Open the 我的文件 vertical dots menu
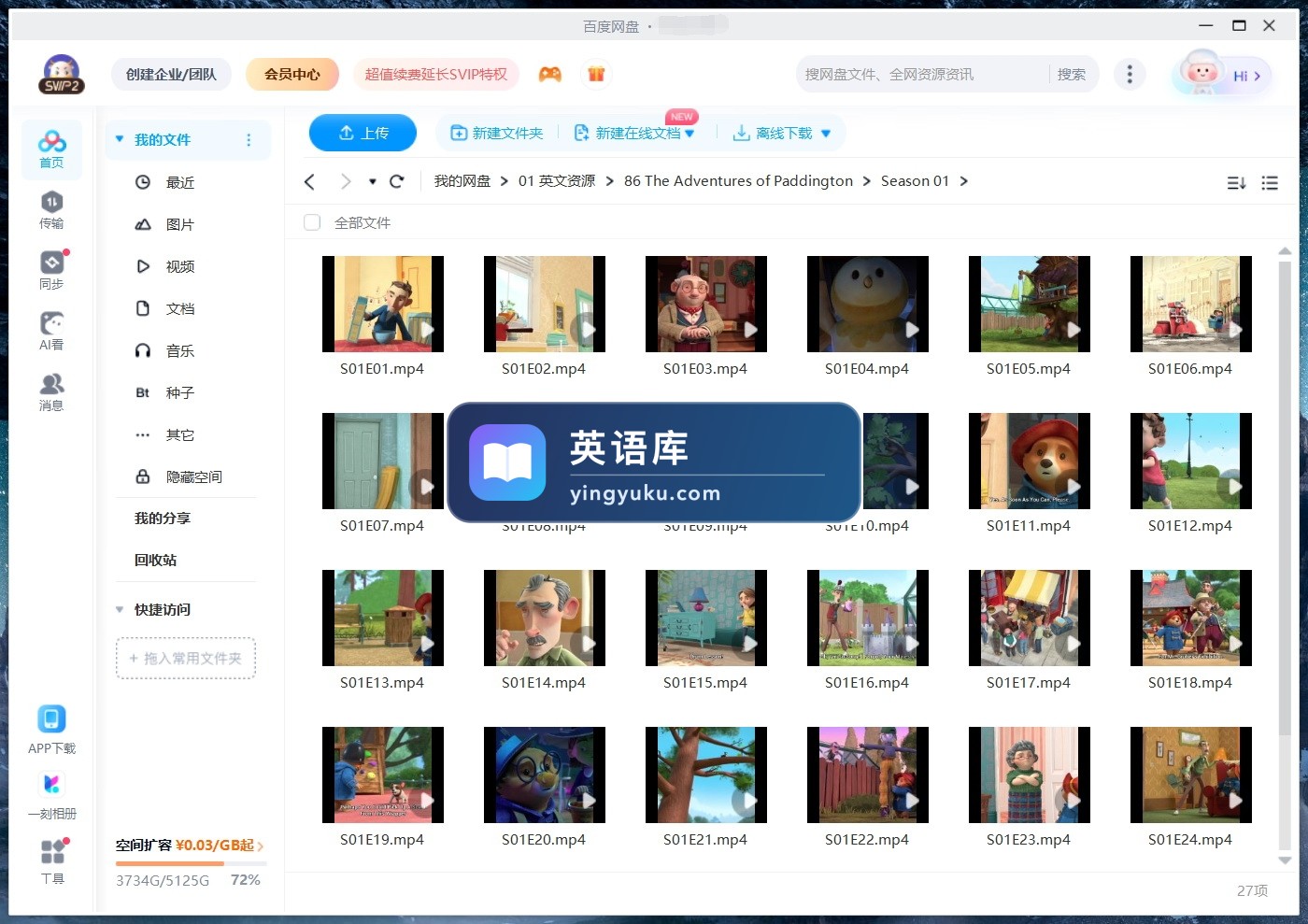This screenshot has height=924, width=1308. [249, 139]
